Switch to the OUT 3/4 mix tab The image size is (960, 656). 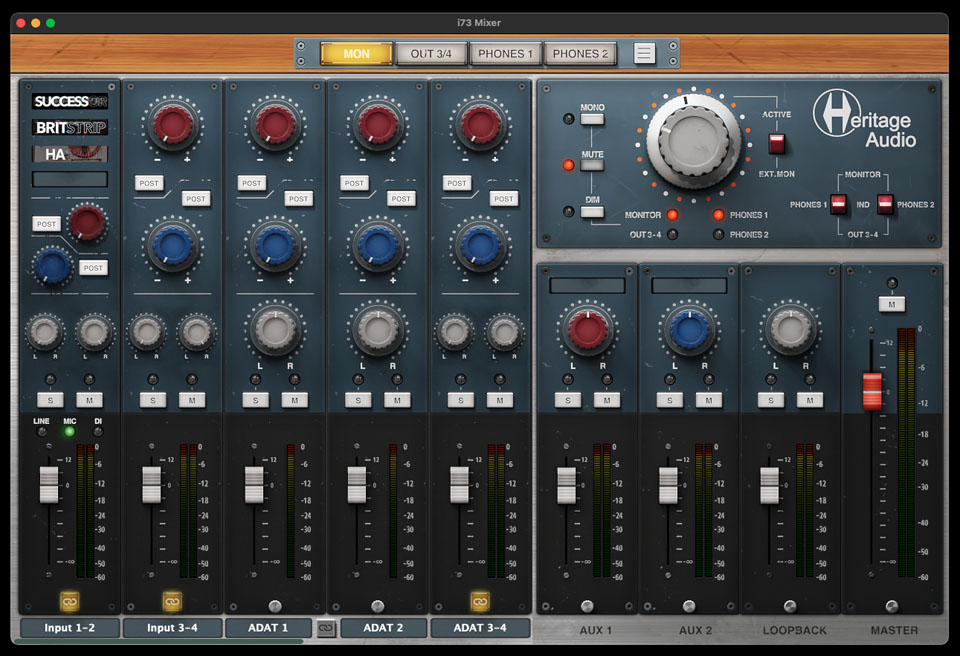pyautogui.click(x=431, y=54)
